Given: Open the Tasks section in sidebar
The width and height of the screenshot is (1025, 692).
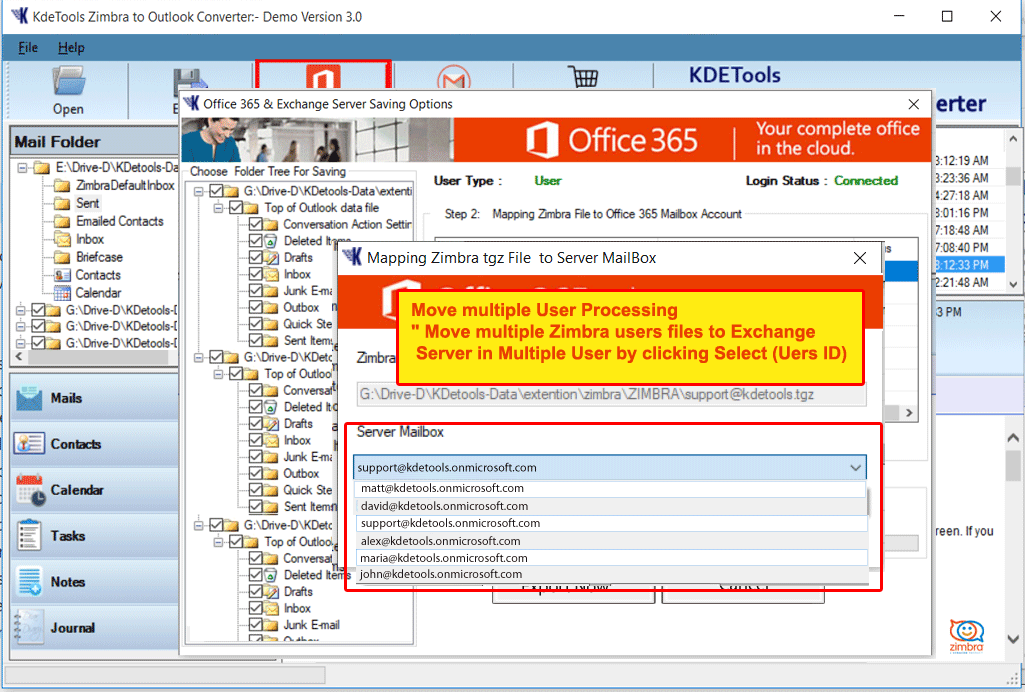Looking at the screenshot, I should 67,536.
